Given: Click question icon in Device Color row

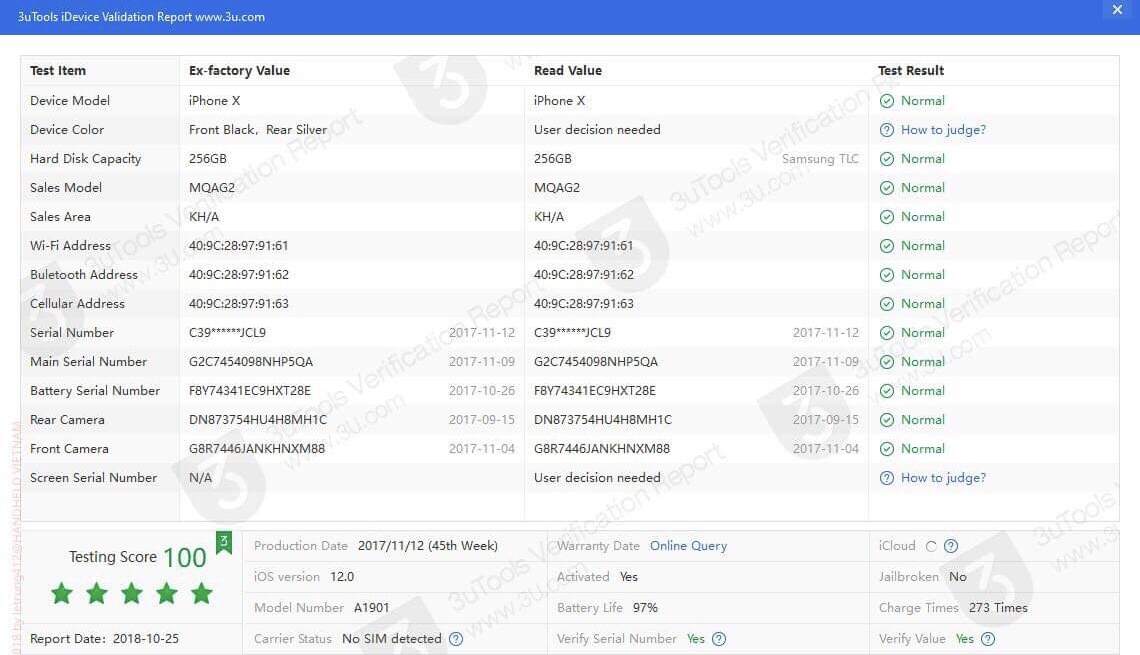Looking at the screenshot, I should coord(886,130).
